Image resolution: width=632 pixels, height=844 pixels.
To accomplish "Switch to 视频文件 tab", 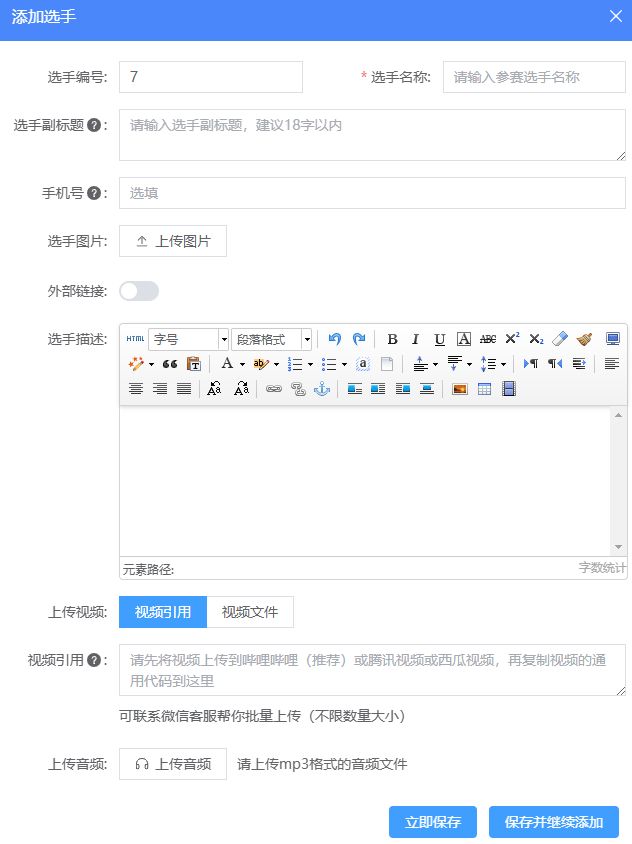I will (x=250, y=612).
